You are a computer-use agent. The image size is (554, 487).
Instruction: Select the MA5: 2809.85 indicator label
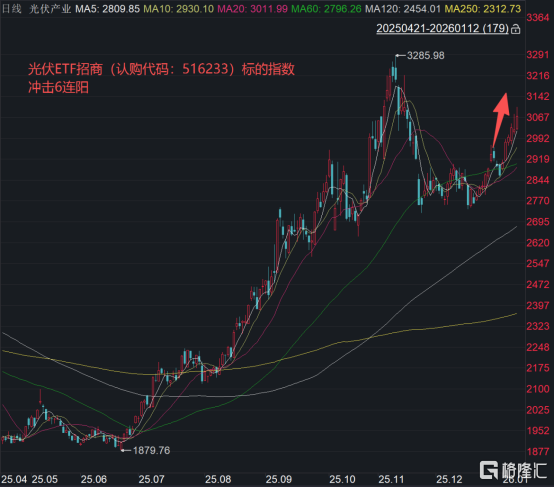click(108, 8)
